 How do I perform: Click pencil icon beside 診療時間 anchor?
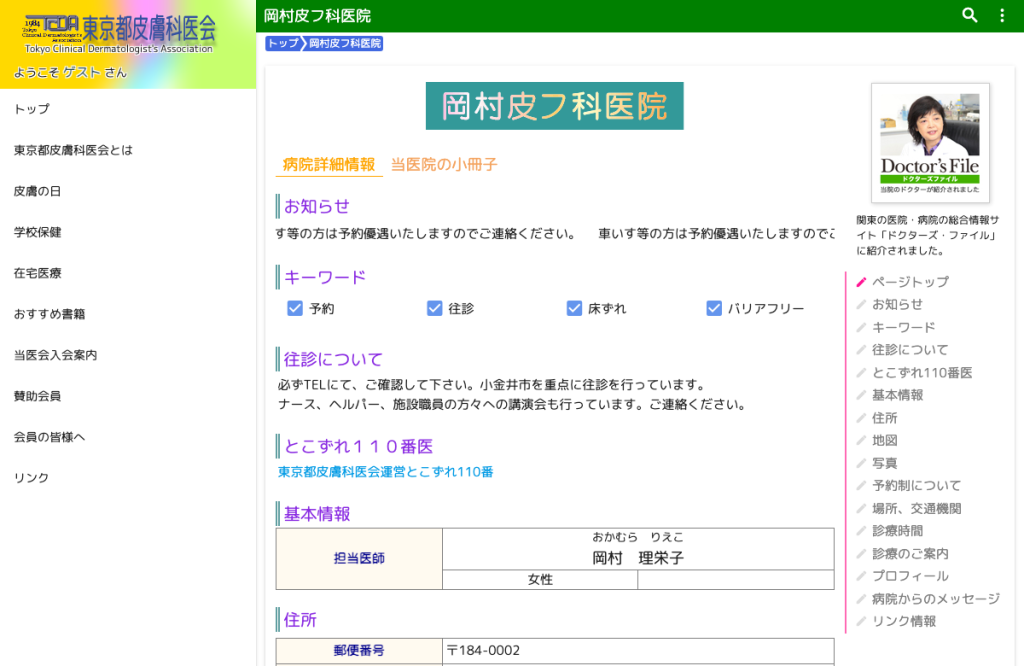pos(861,531)
